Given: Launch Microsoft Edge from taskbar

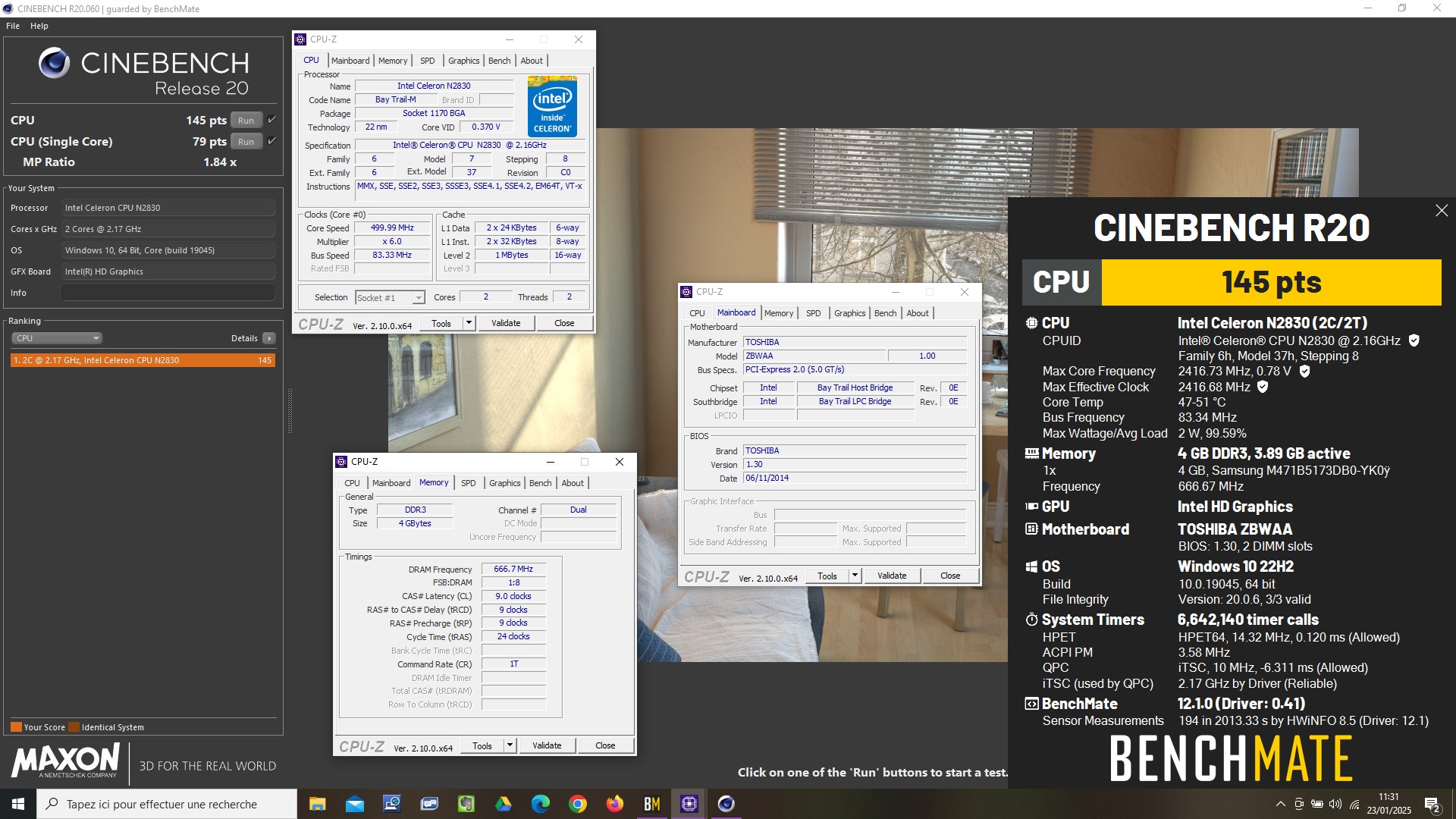Looking at the screenshot, I should click(540, 804).
